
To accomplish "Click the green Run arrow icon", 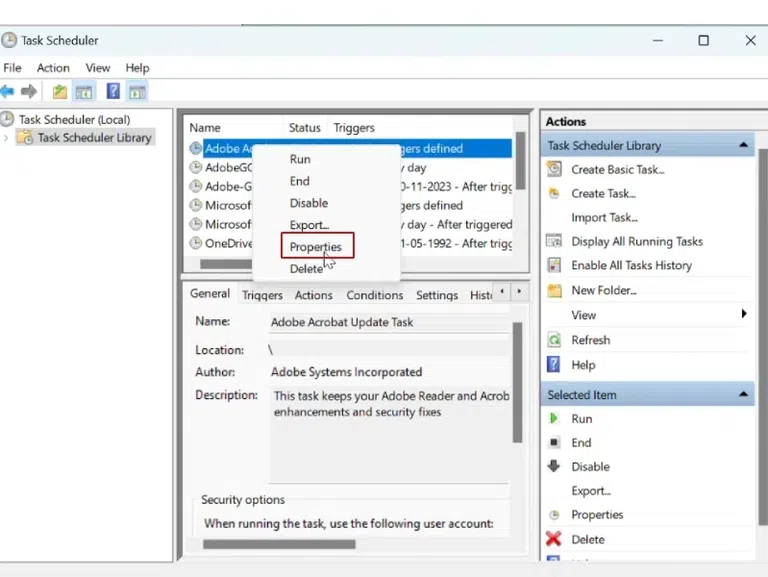I will pos(554,418).
